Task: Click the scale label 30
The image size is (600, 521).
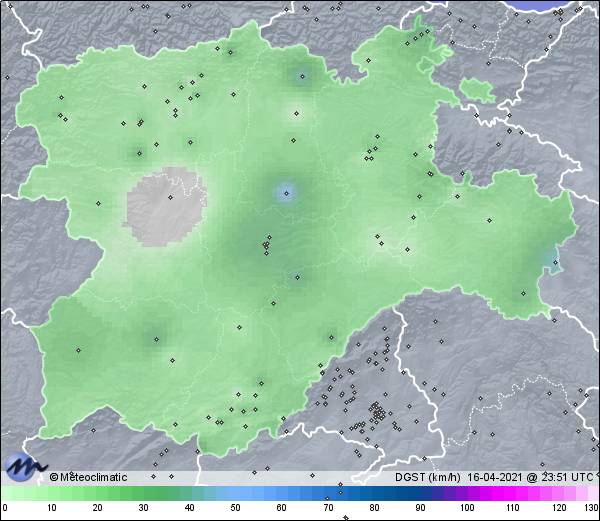Action: coord(143,508)
